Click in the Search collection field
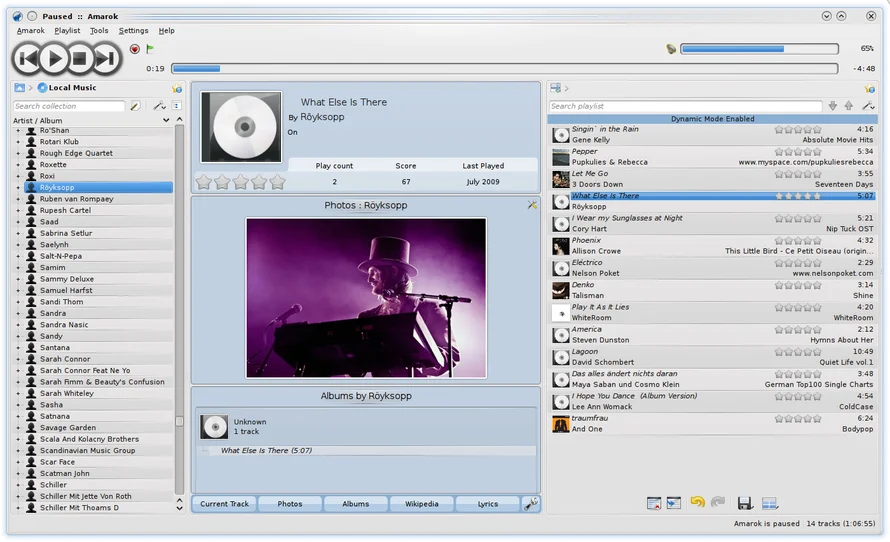 69,106
